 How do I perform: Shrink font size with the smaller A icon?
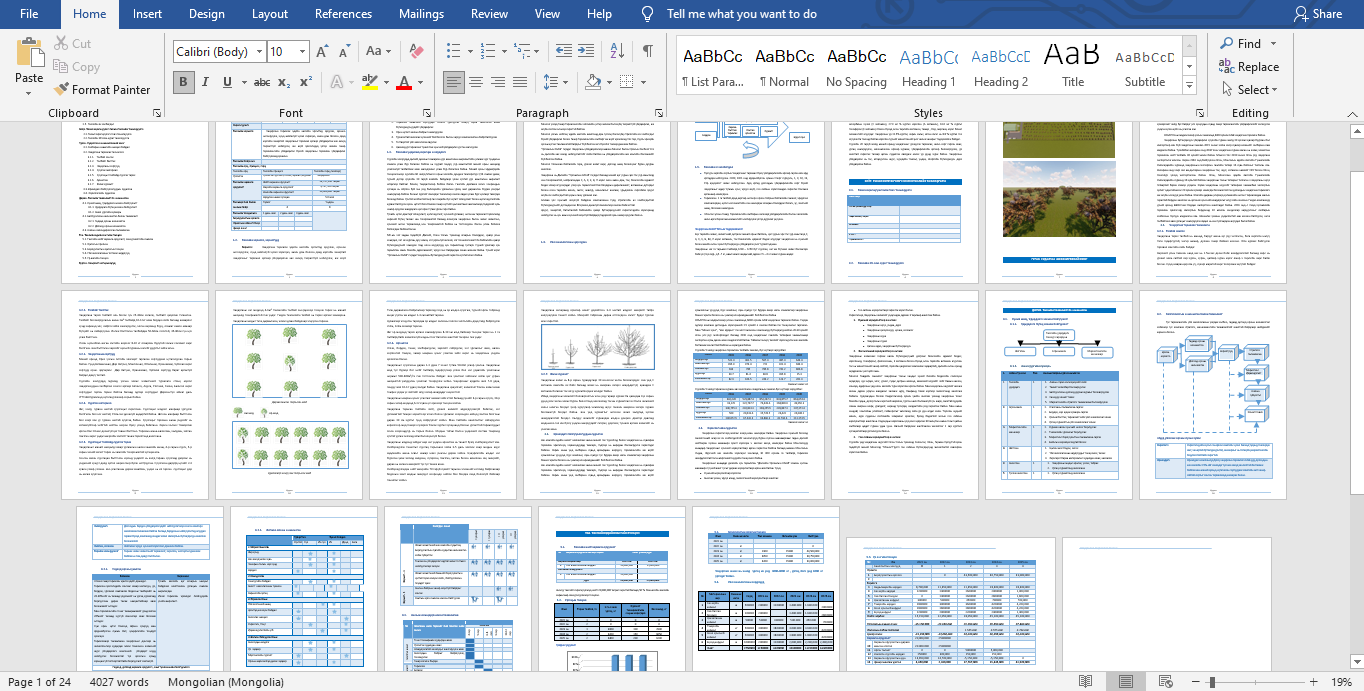pyautogui.click(x=343, y=52)
